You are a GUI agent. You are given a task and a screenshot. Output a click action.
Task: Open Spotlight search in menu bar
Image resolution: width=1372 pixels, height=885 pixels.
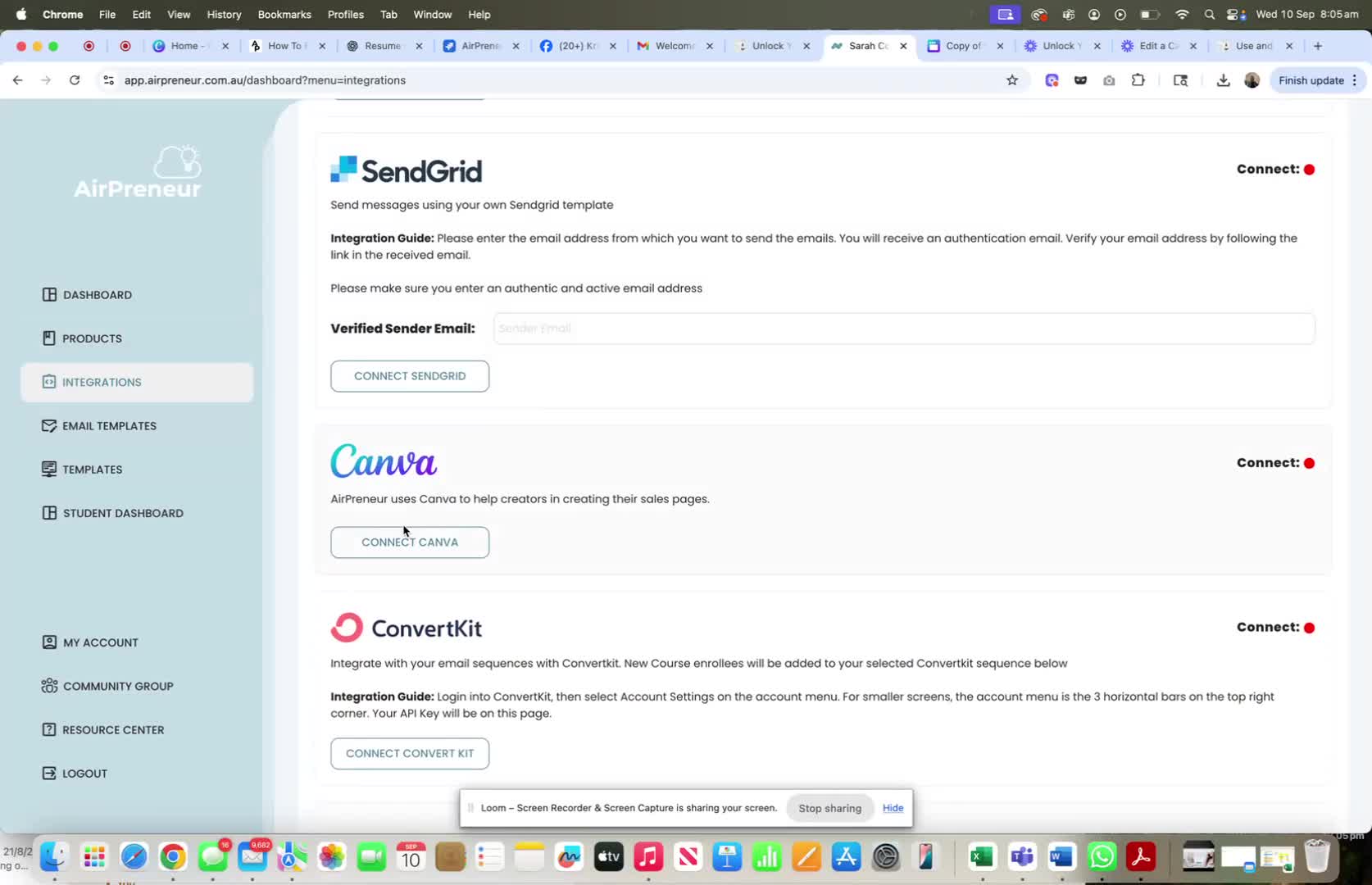pos(1209,14)
